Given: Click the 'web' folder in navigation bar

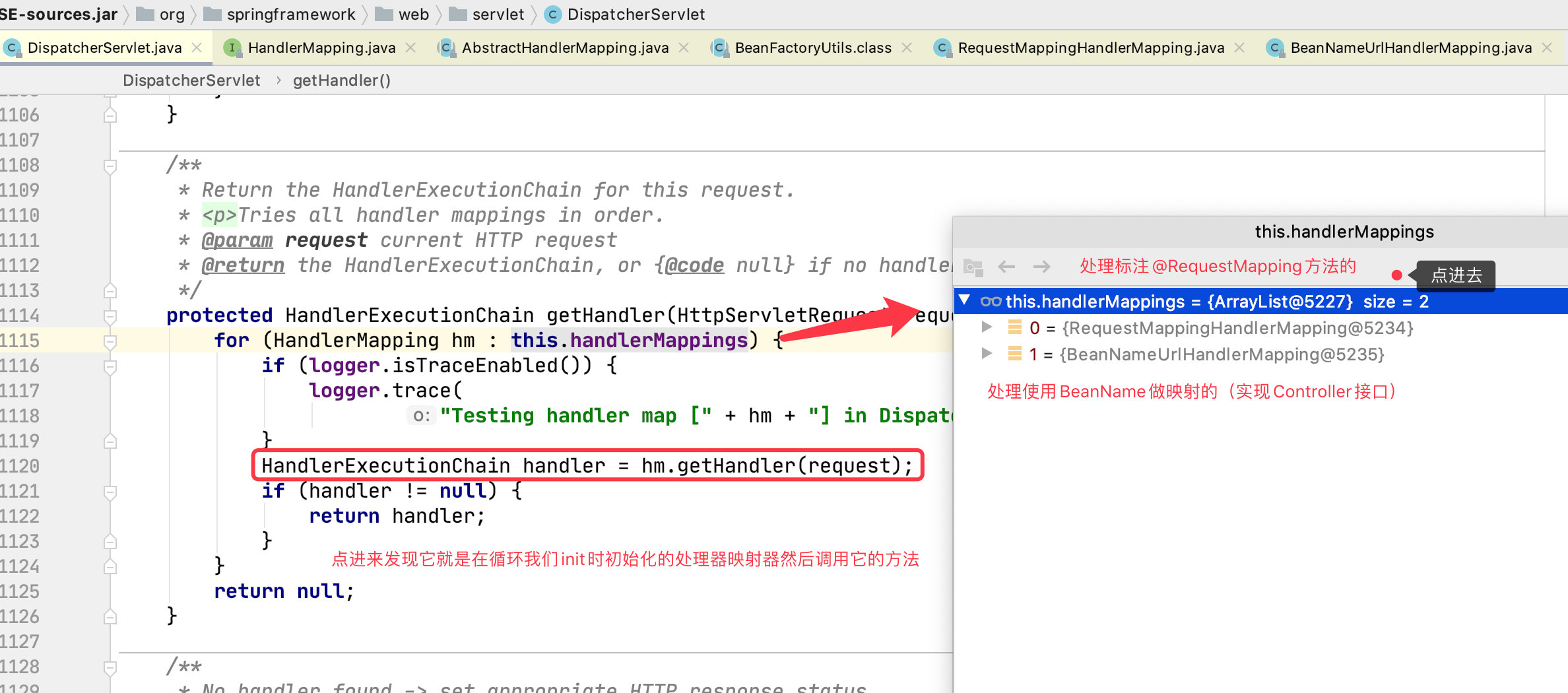Looking at the screenshot, I should (x=402, y=15).
